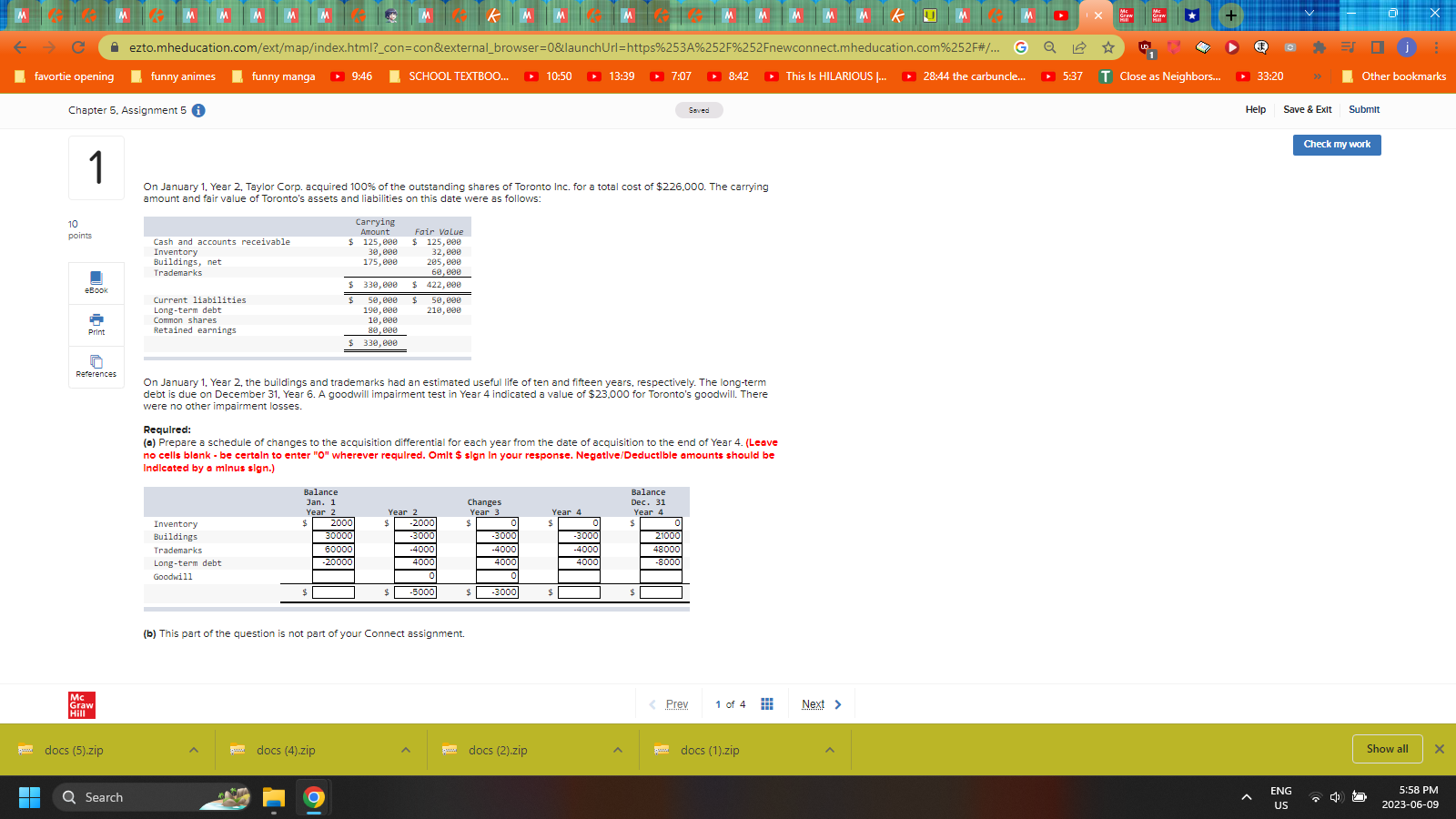1456x819 pixels.
Task: Open the Chrome profile avatar 'j'
Action: pyautogui.click(x=1407, y=47)
